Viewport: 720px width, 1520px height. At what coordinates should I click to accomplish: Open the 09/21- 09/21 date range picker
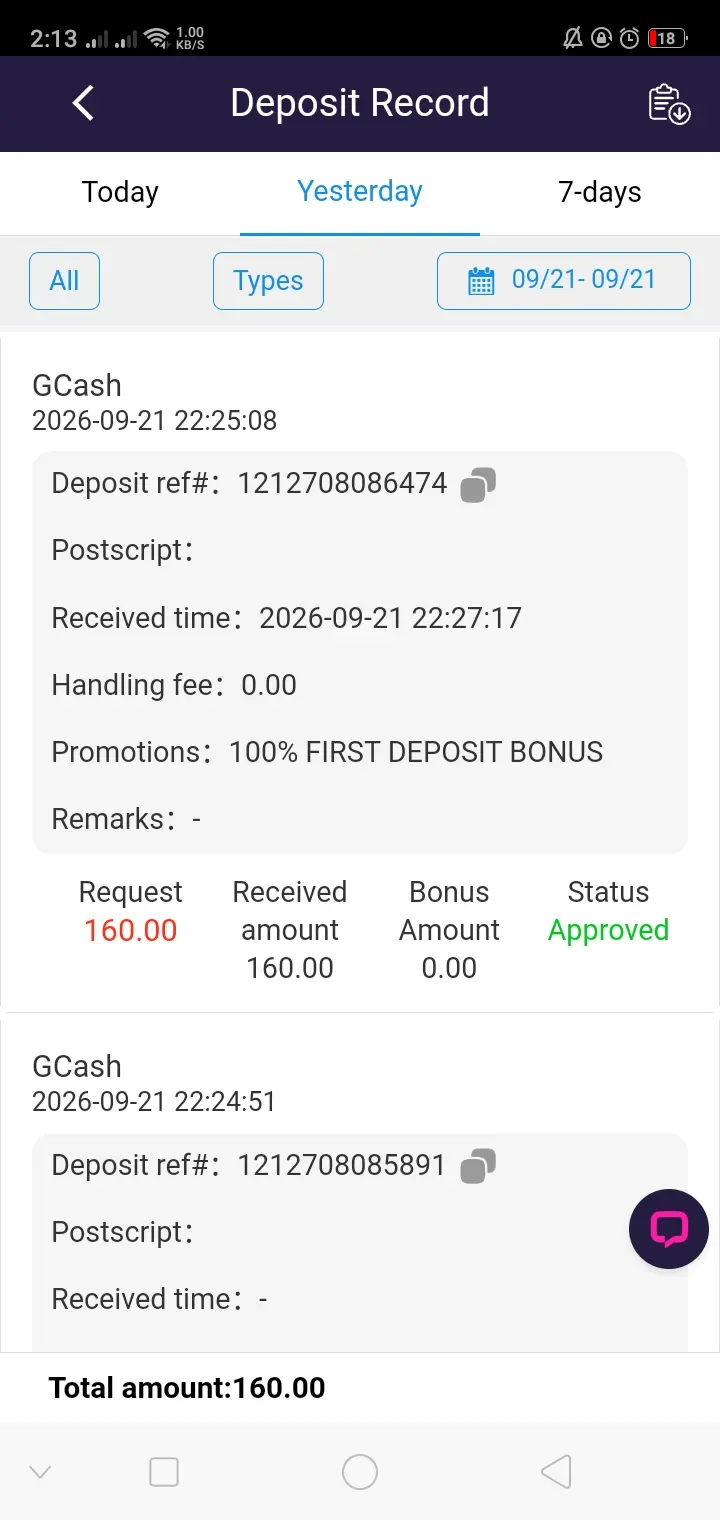(x=564, y=281)
